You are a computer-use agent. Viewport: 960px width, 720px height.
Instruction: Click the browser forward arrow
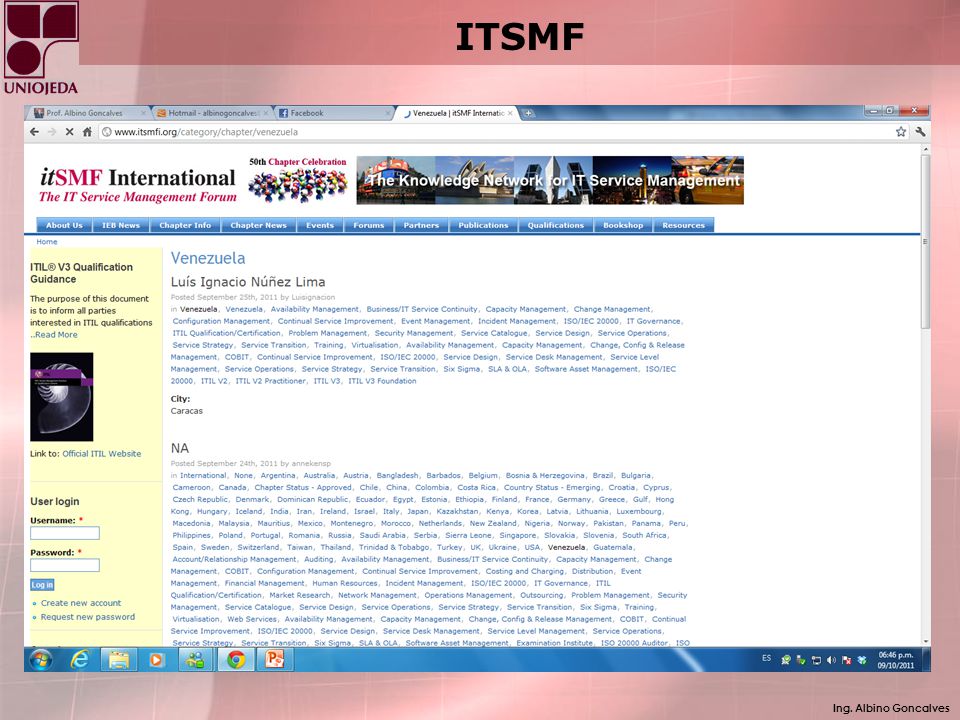[x=52, y=132]
